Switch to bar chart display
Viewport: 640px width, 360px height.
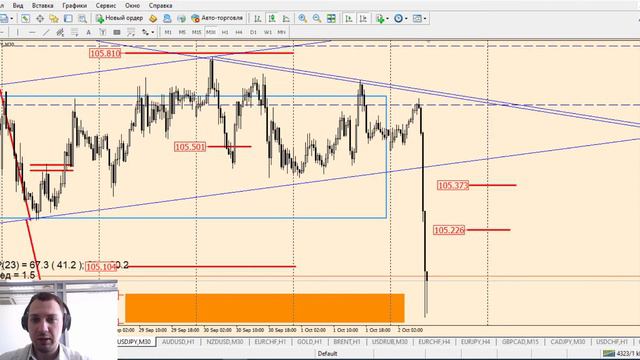[x=258, y=18]
